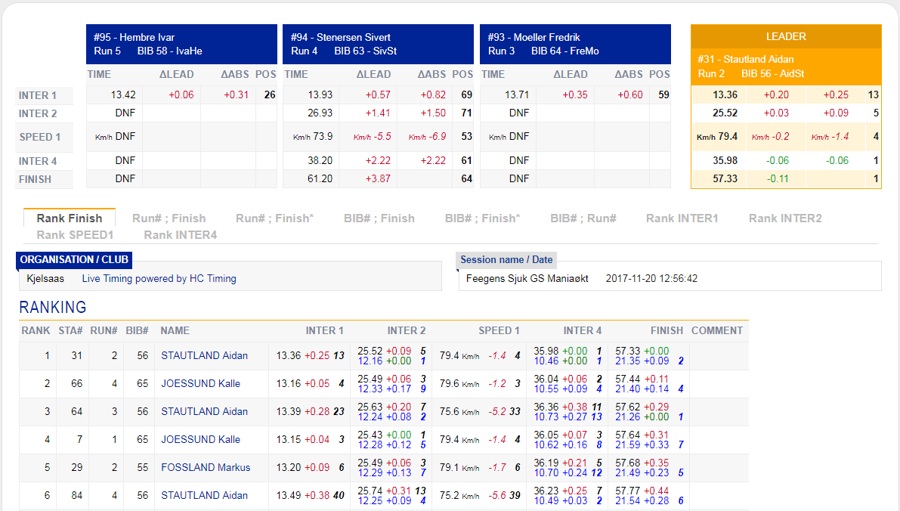Click leader finish time 57.33 in orange panel
The image size is (900, 511).
[x=725, y=179]
